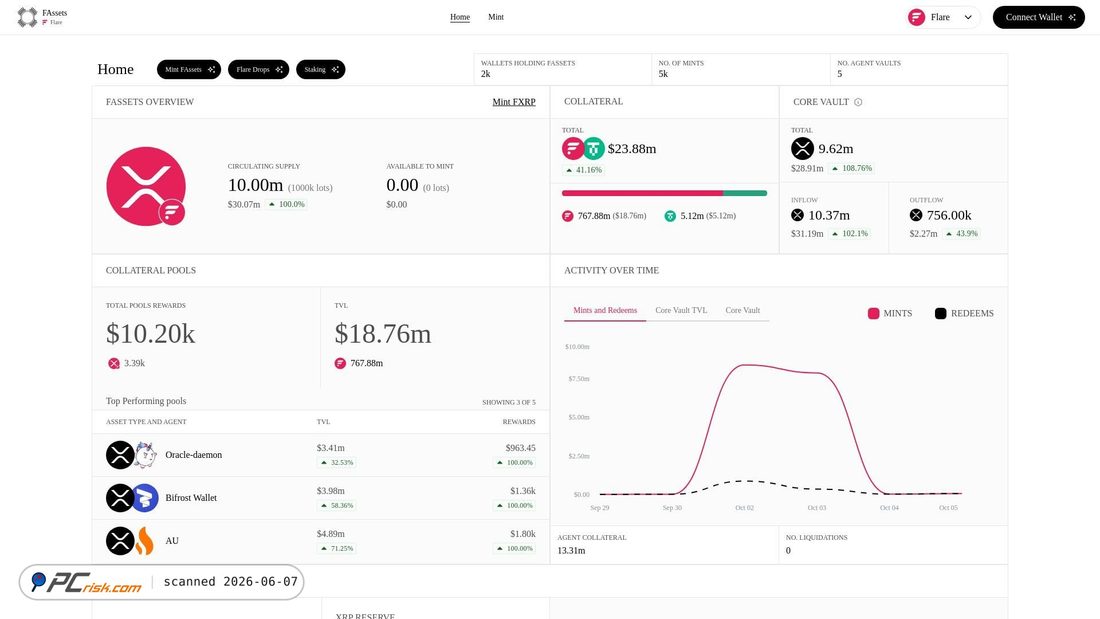Click the sparkle icon on Connect Wallet
The width and height of the screenshot is (1100, 619).
(1072, 18)
